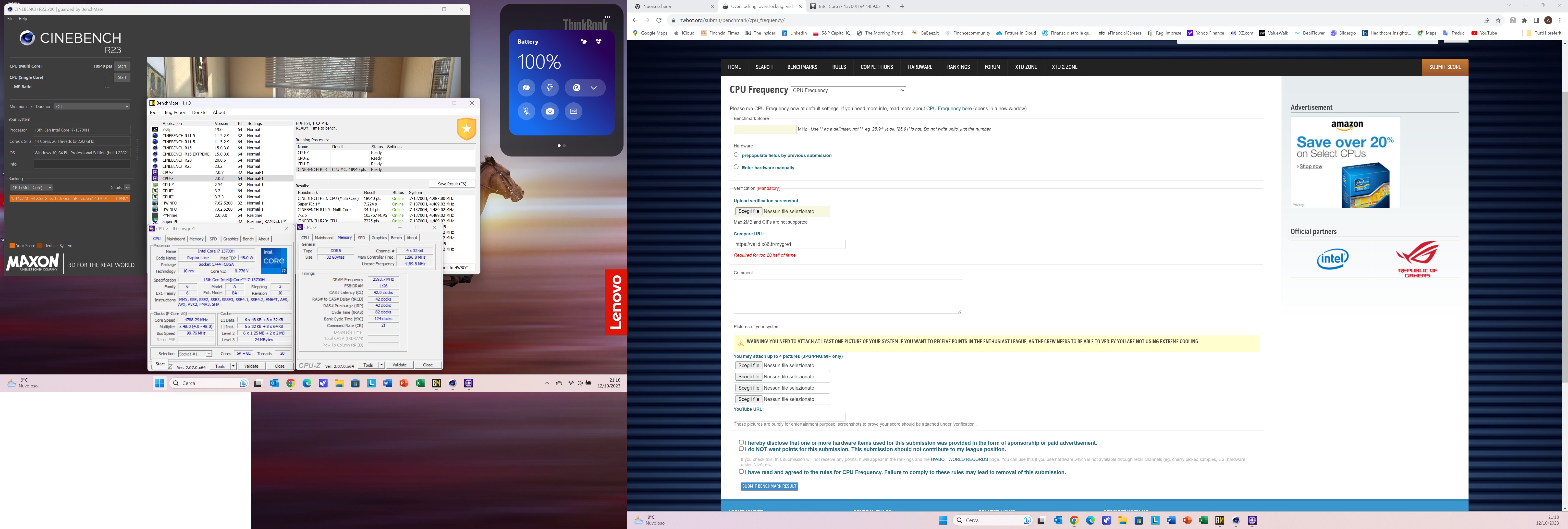
Task: Expand the performance mode chevron in widget
Action: [593, 88]
